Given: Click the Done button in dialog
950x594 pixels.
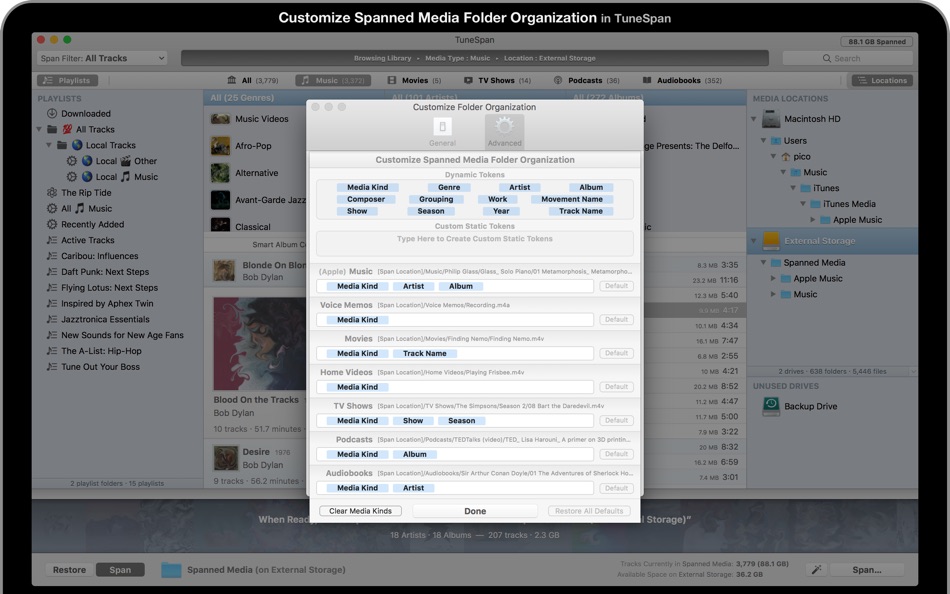Looking at the screenshot, I should coord(475,511).
